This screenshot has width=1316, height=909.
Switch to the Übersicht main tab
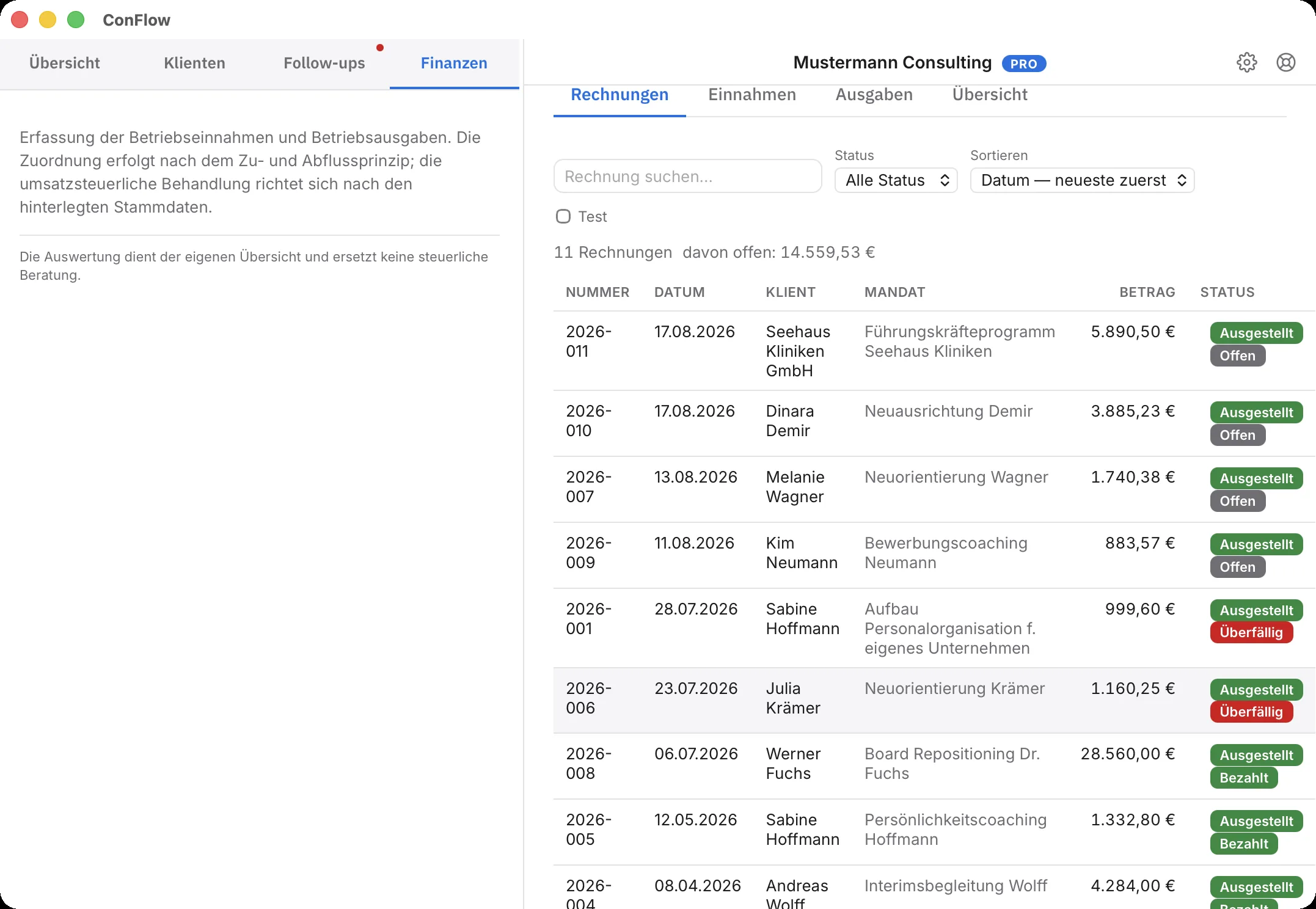[65, 63]
